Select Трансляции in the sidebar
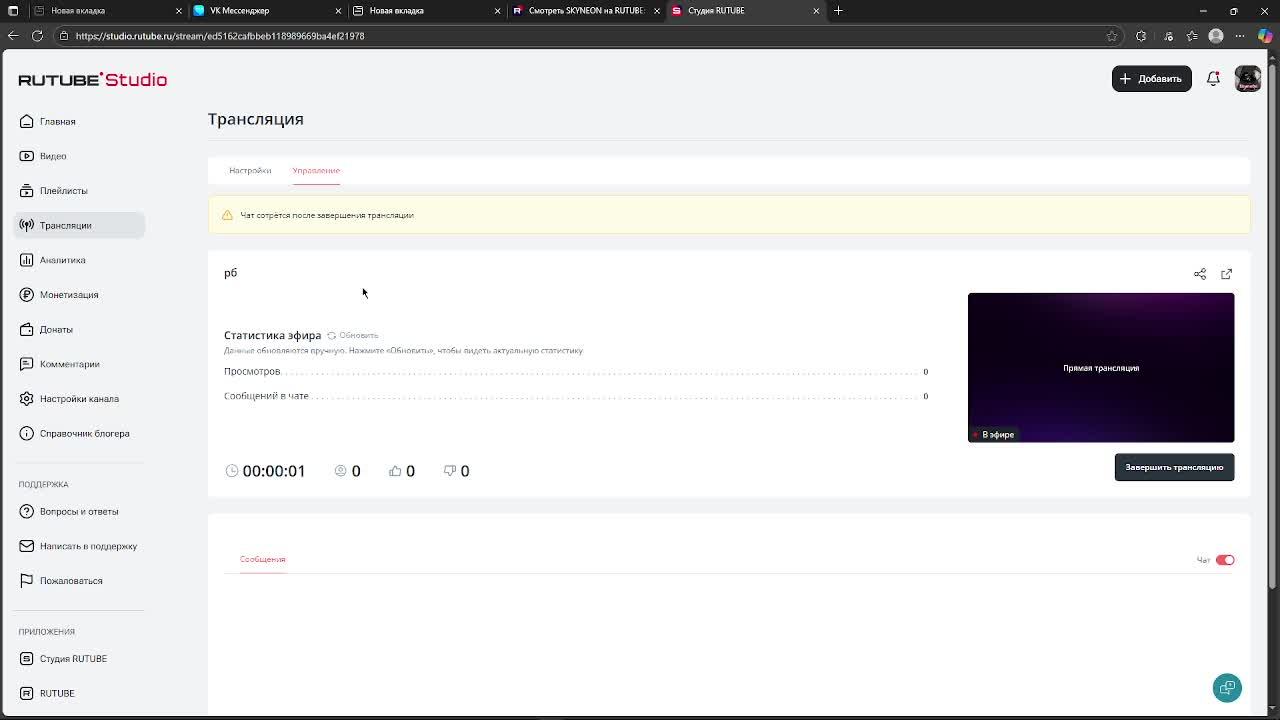 tap(80, 225)
